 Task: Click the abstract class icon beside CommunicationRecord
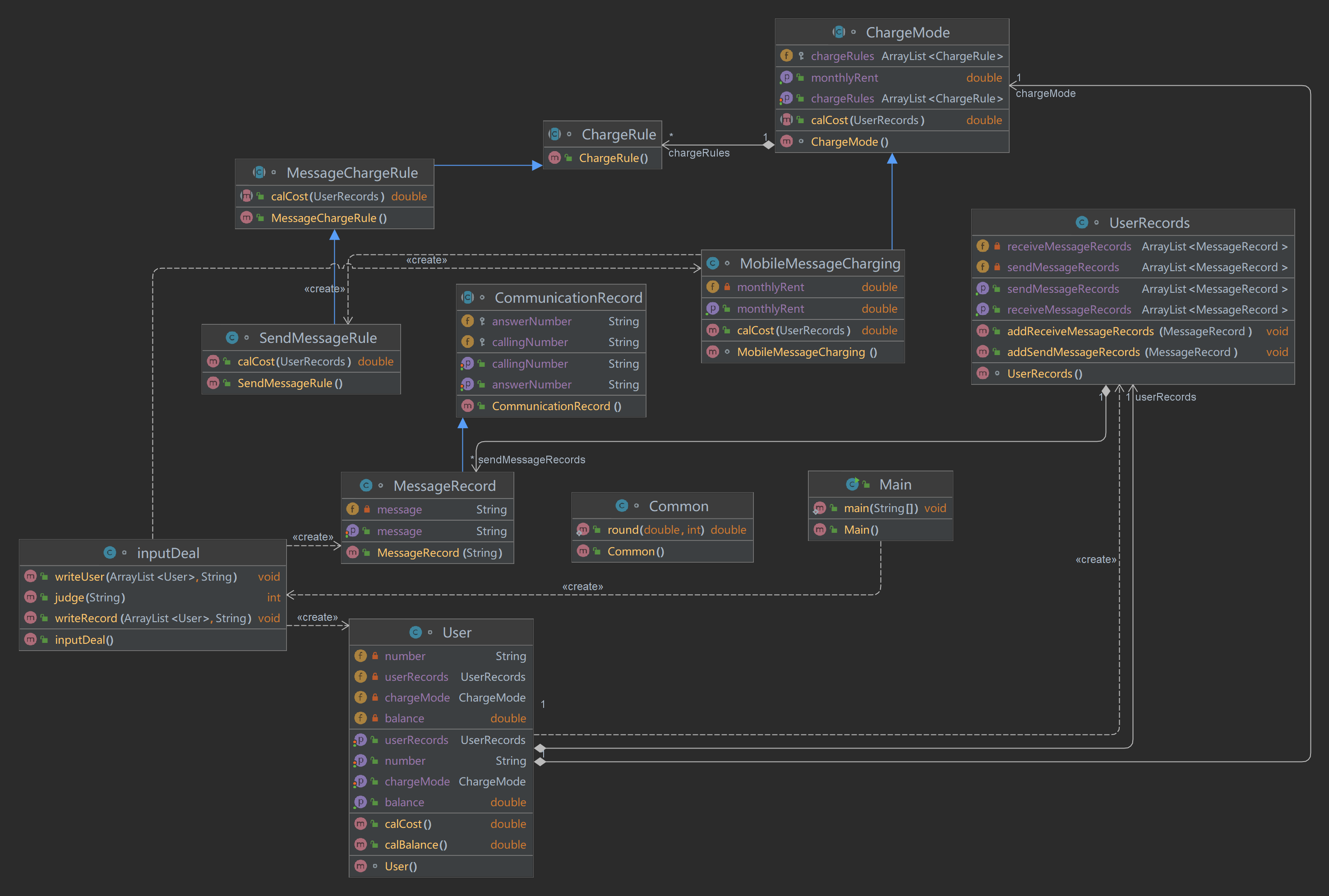[467, 297]
